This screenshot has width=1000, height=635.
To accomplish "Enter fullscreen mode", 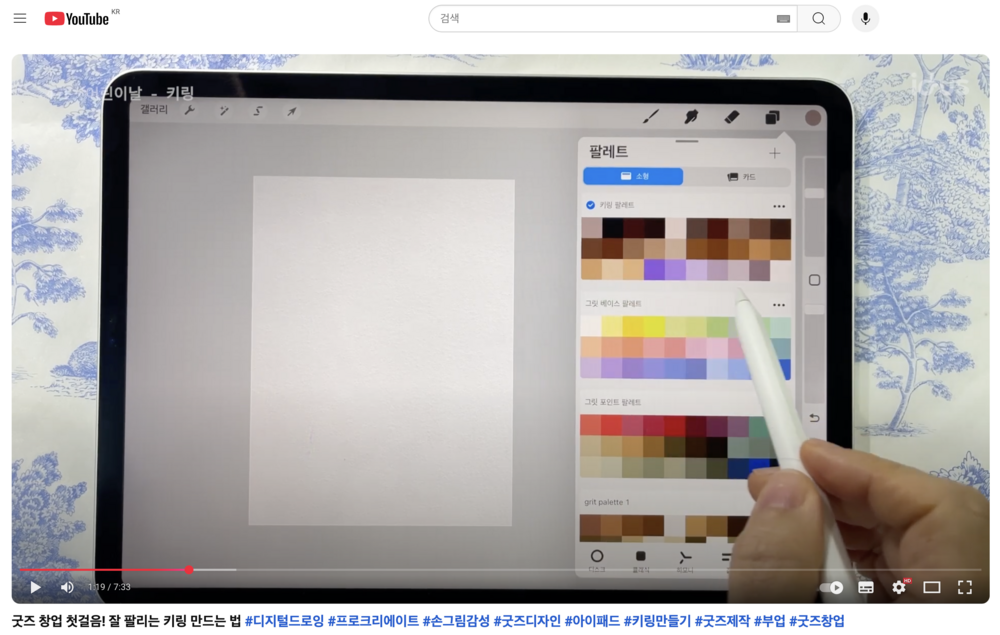I will 965,587.
